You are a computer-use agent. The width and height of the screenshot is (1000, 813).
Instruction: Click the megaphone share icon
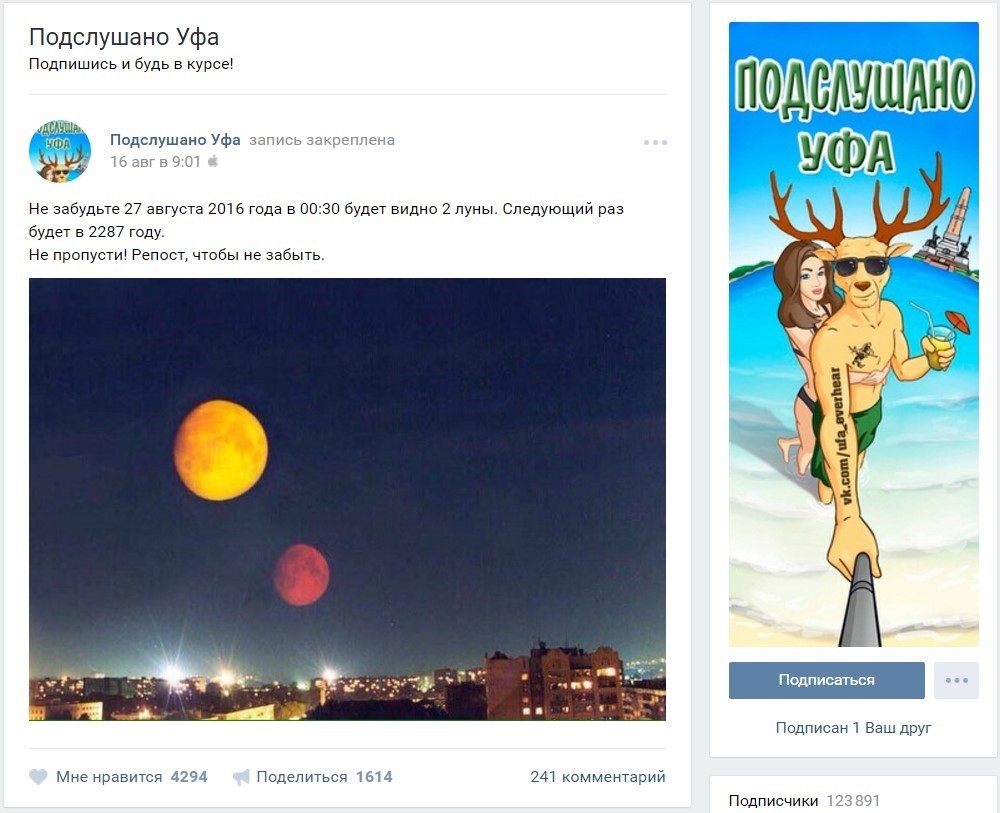point(240,777)
